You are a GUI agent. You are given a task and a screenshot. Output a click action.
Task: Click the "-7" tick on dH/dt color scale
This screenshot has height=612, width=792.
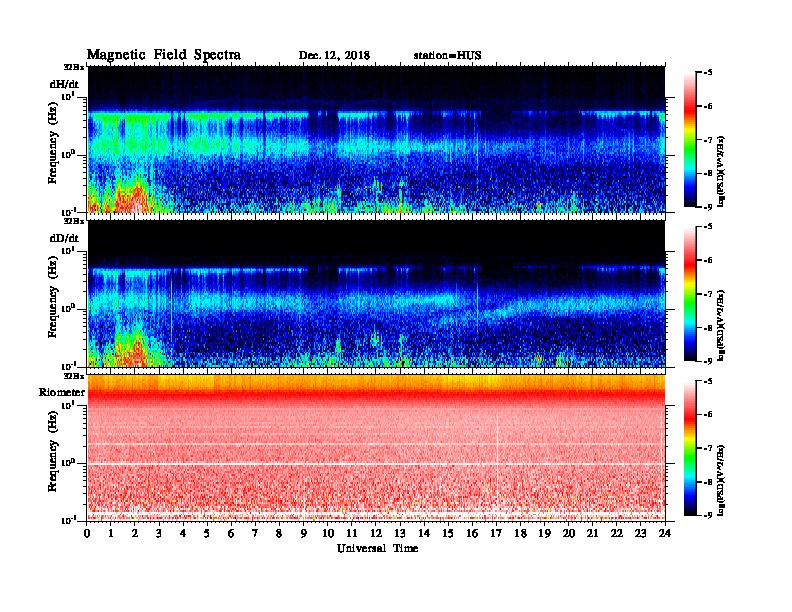pyautogui.click(x=707, y=139)
